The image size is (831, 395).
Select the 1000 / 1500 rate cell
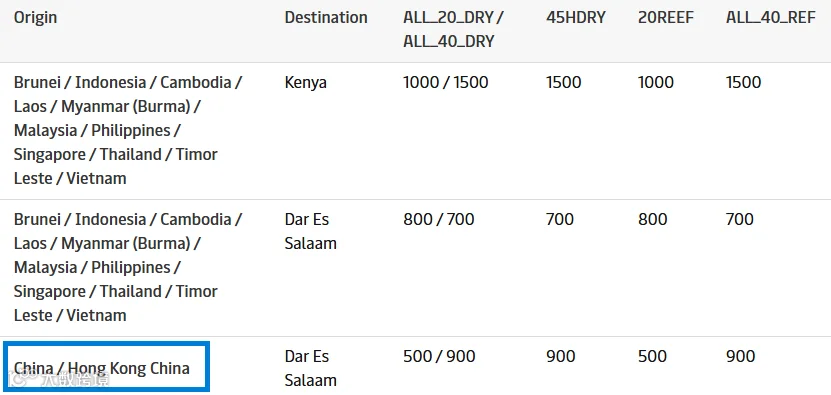pyautogui.click(x=445, y=83)
